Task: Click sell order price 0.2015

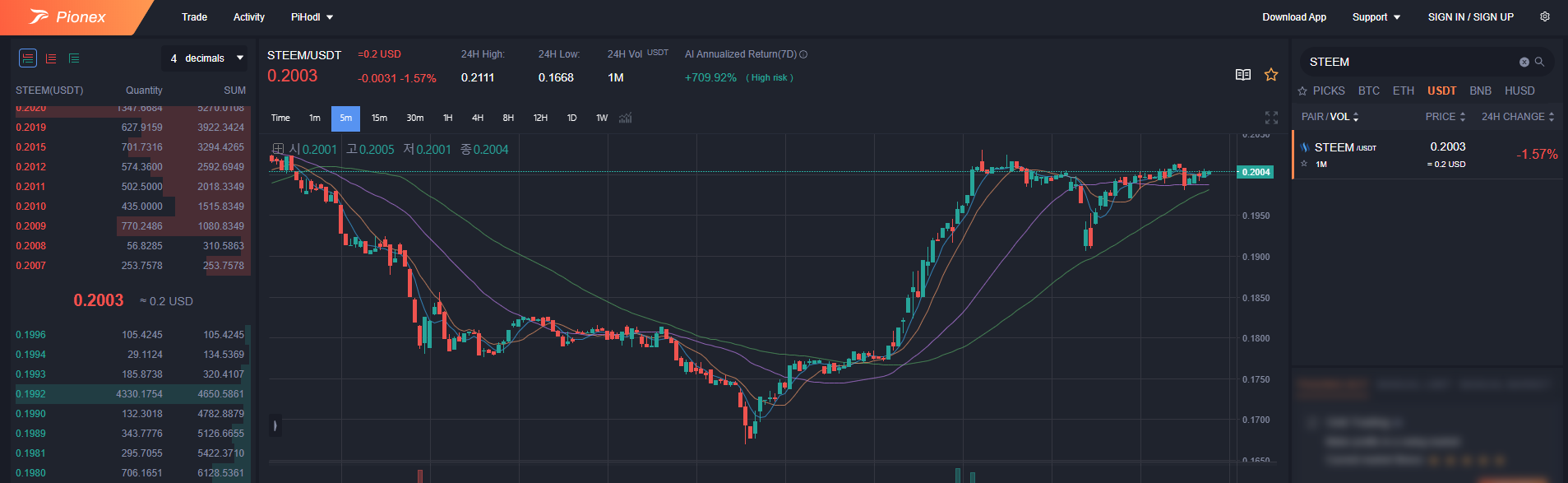Action: tap(31, 147)
